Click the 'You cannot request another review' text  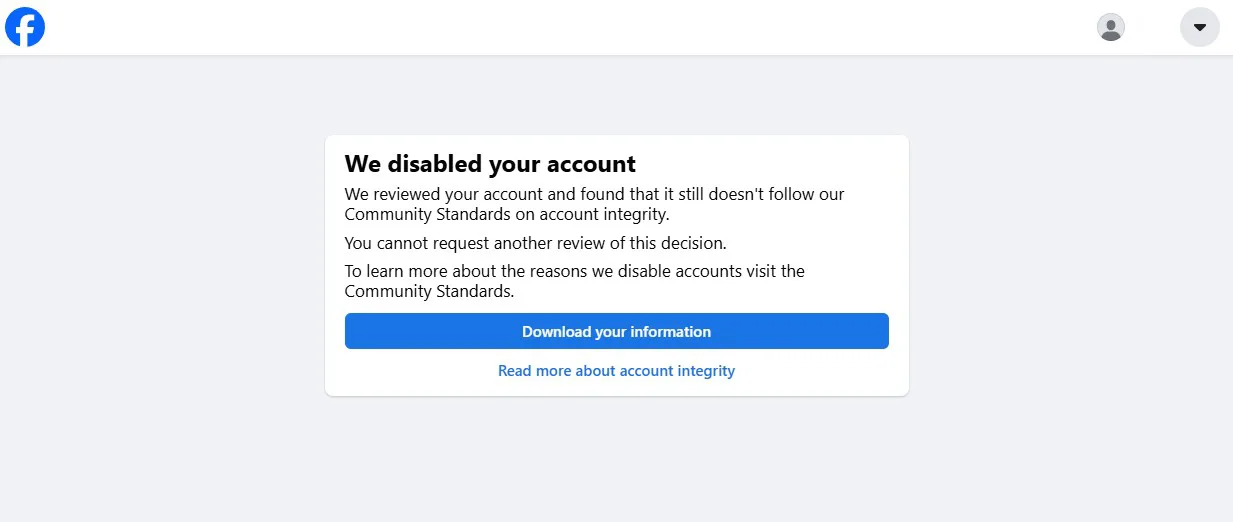click(535, 243)
